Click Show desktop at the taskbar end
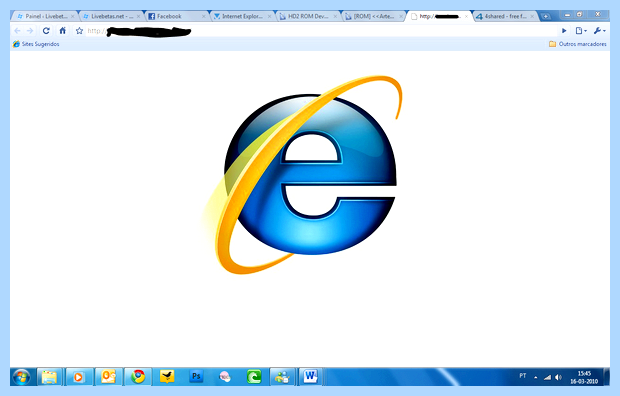 tap(607, 377)
